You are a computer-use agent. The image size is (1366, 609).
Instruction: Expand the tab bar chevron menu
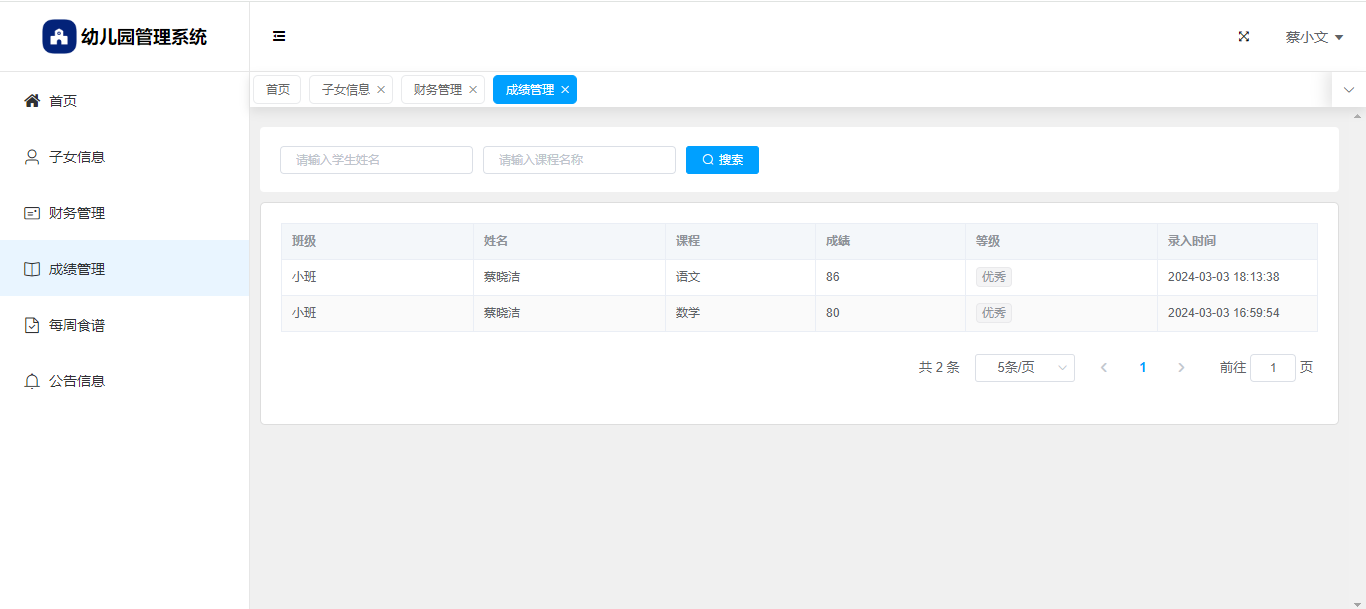pyautogui.click(x=1348, y=90)
